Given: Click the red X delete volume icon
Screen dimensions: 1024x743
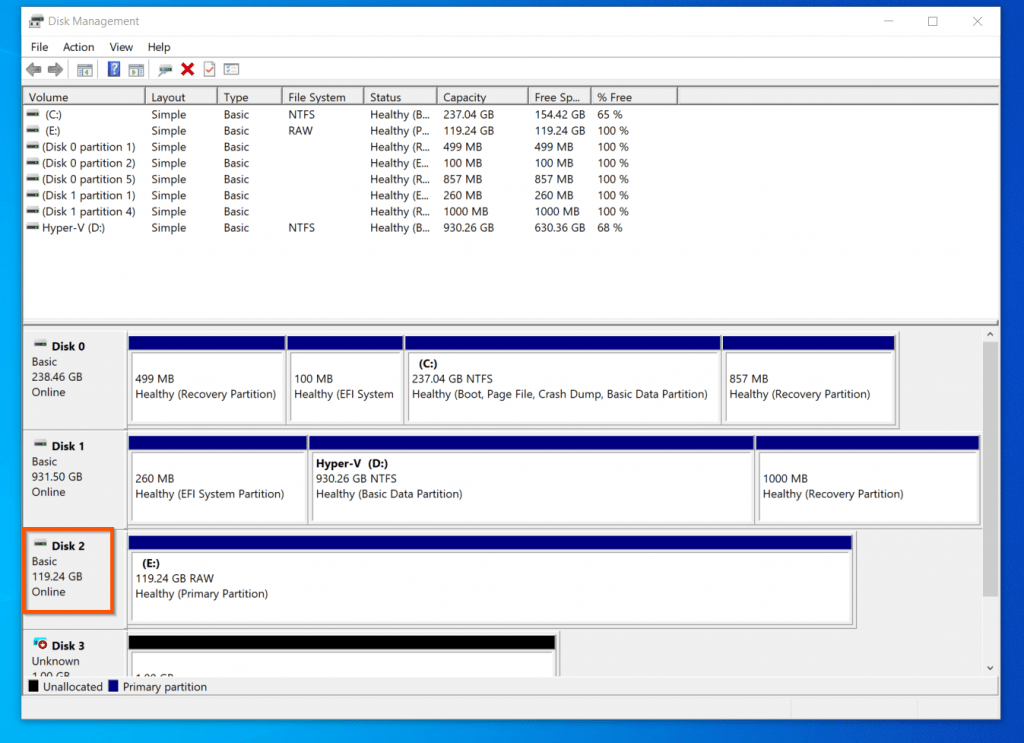Looking at the screenshot, I should click(187, 69).
